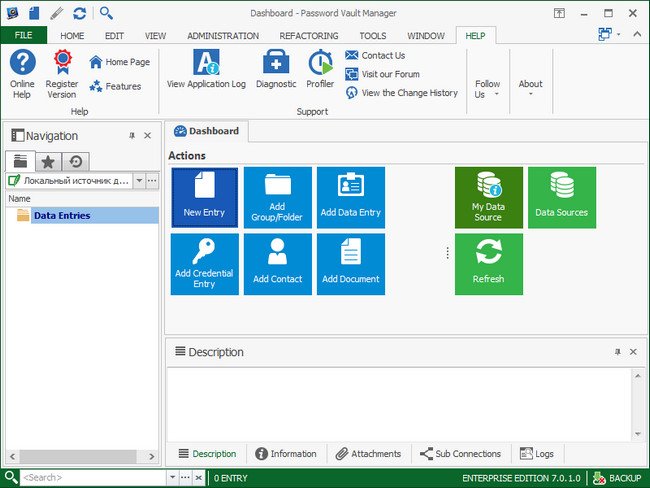Pin the Navigation panel

(132, 136)
